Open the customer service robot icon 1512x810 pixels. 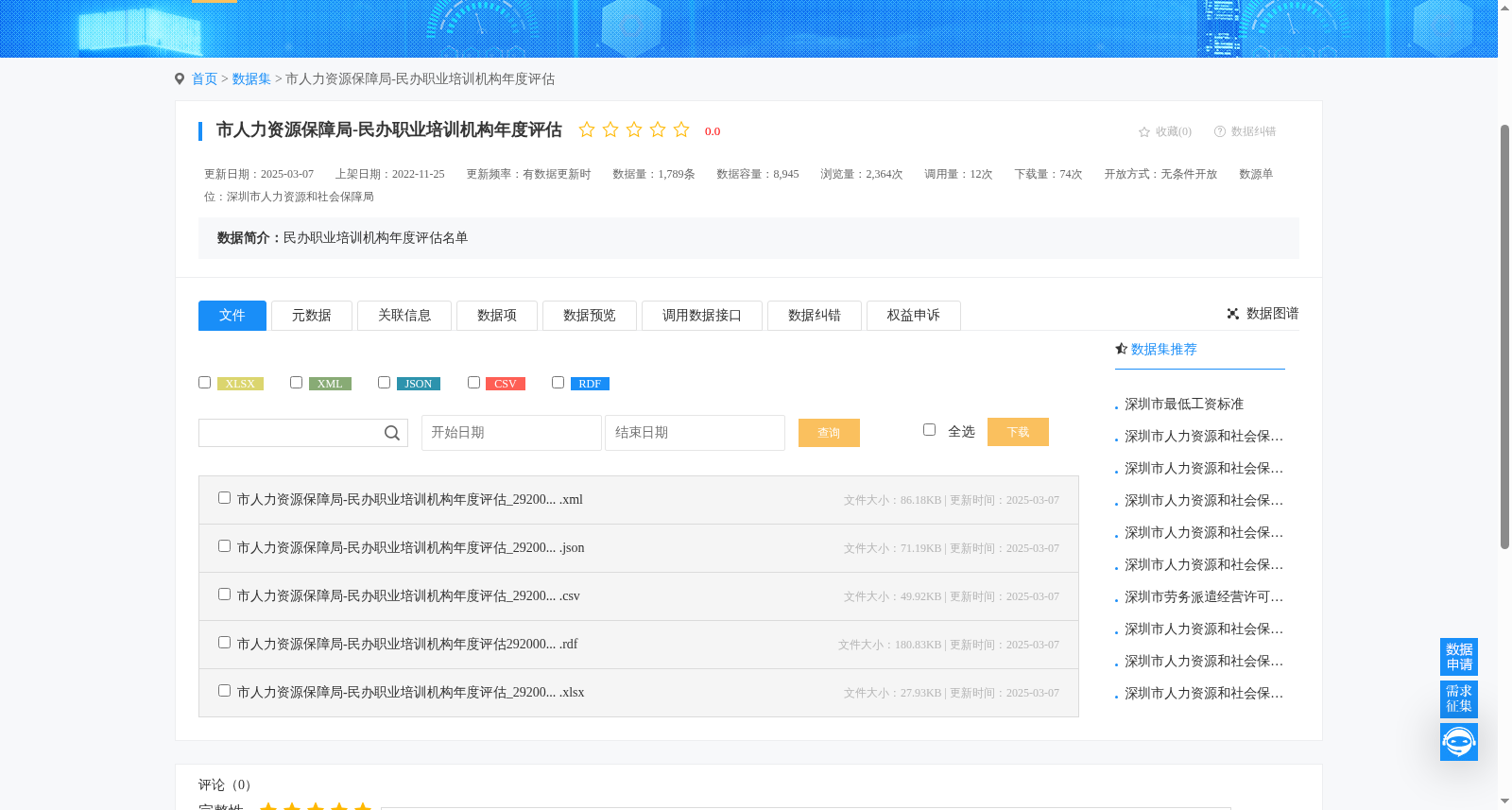[x=1459, y=742]
